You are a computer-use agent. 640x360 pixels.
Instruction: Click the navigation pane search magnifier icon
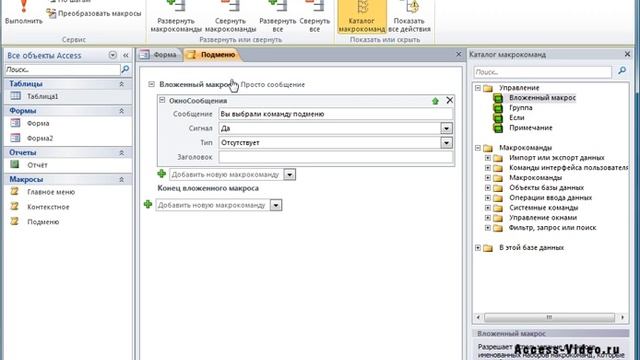125,70
